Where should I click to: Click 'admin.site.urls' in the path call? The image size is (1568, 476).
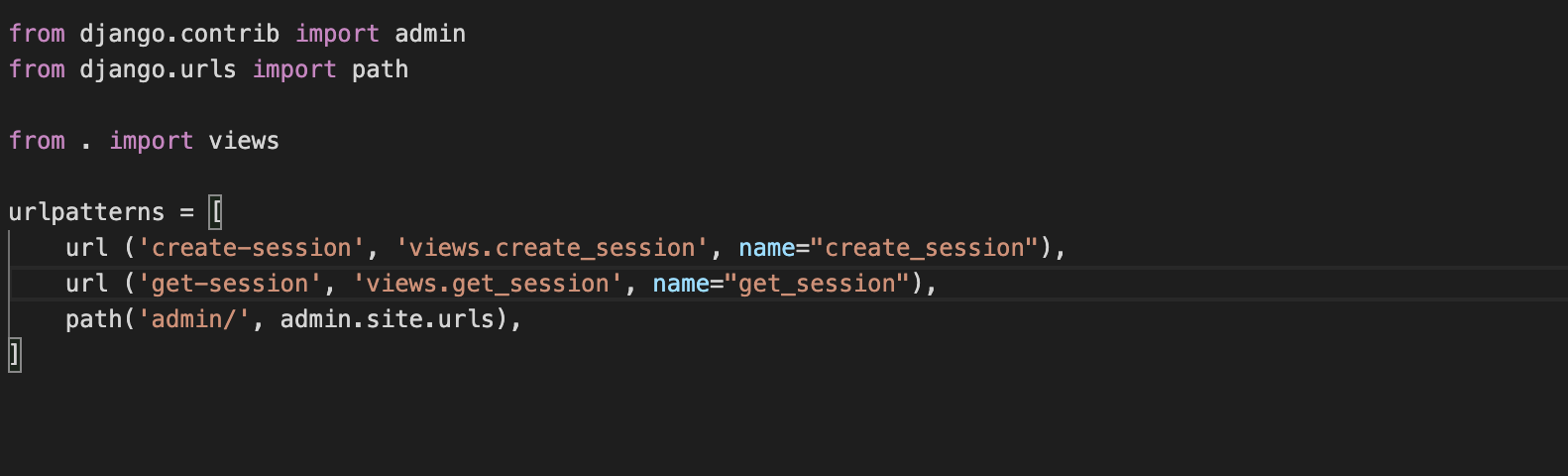(388, 319)
